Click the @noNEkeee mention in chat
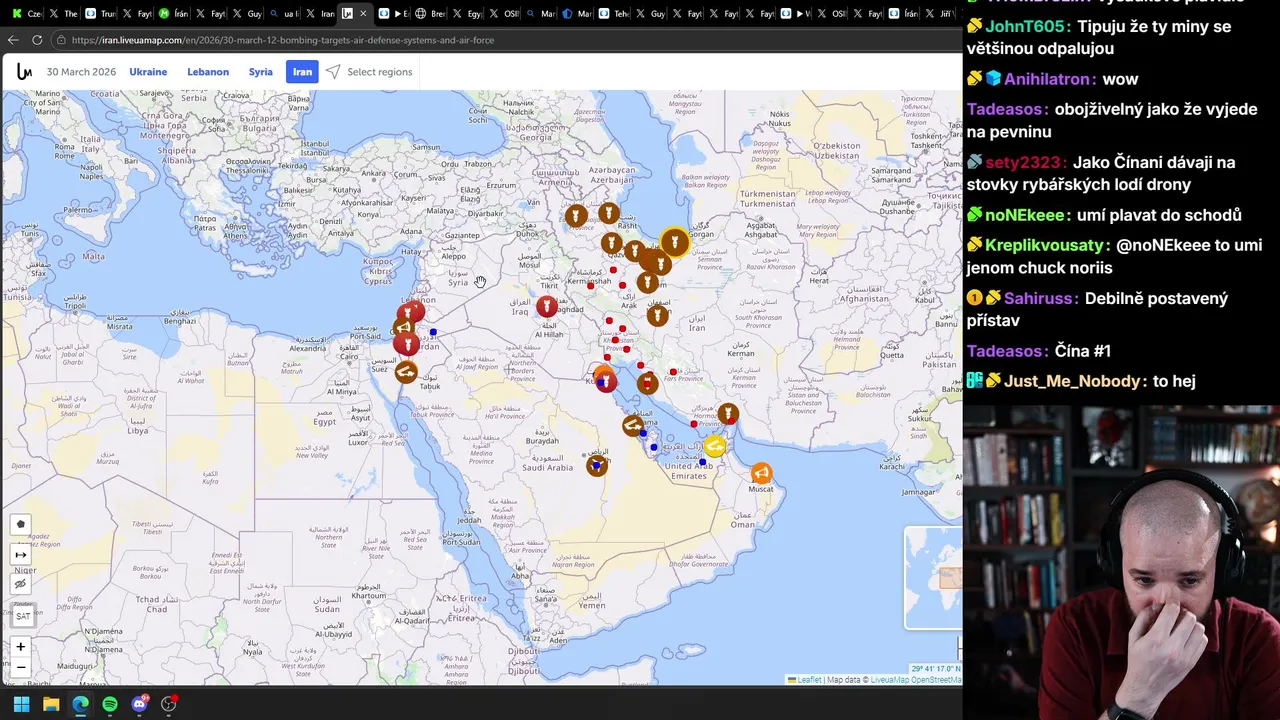 [x=1165, y=245]
